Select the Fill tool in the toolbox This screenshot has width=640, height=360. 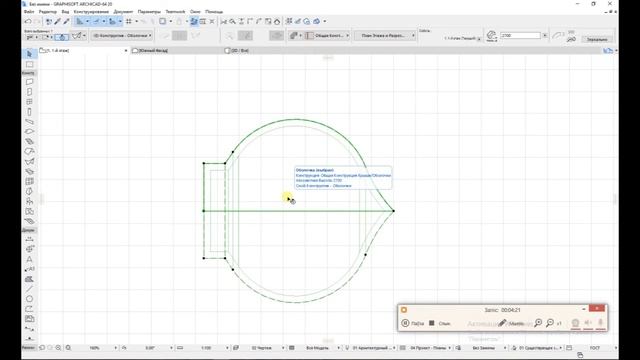coord(29,279)
